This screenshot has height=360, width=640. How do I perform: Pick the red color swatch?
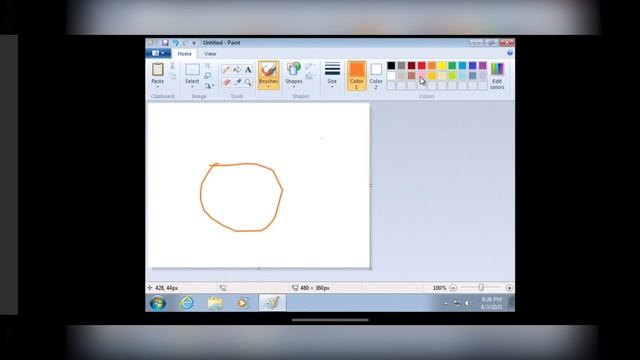tap(422, 65)
